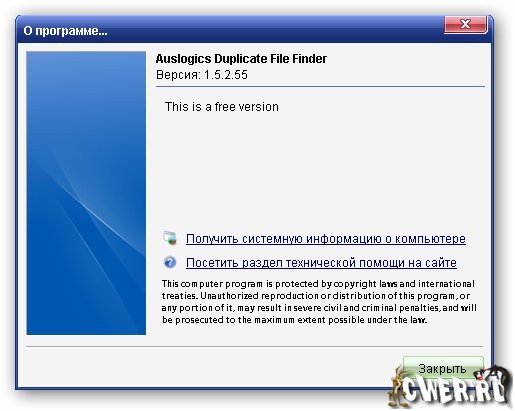Open 'Получить системную информацию о компьютере' link
Image resolution: width=515 pixels, height=411 pixels.
pyautogui.click(x=326, y=239)
